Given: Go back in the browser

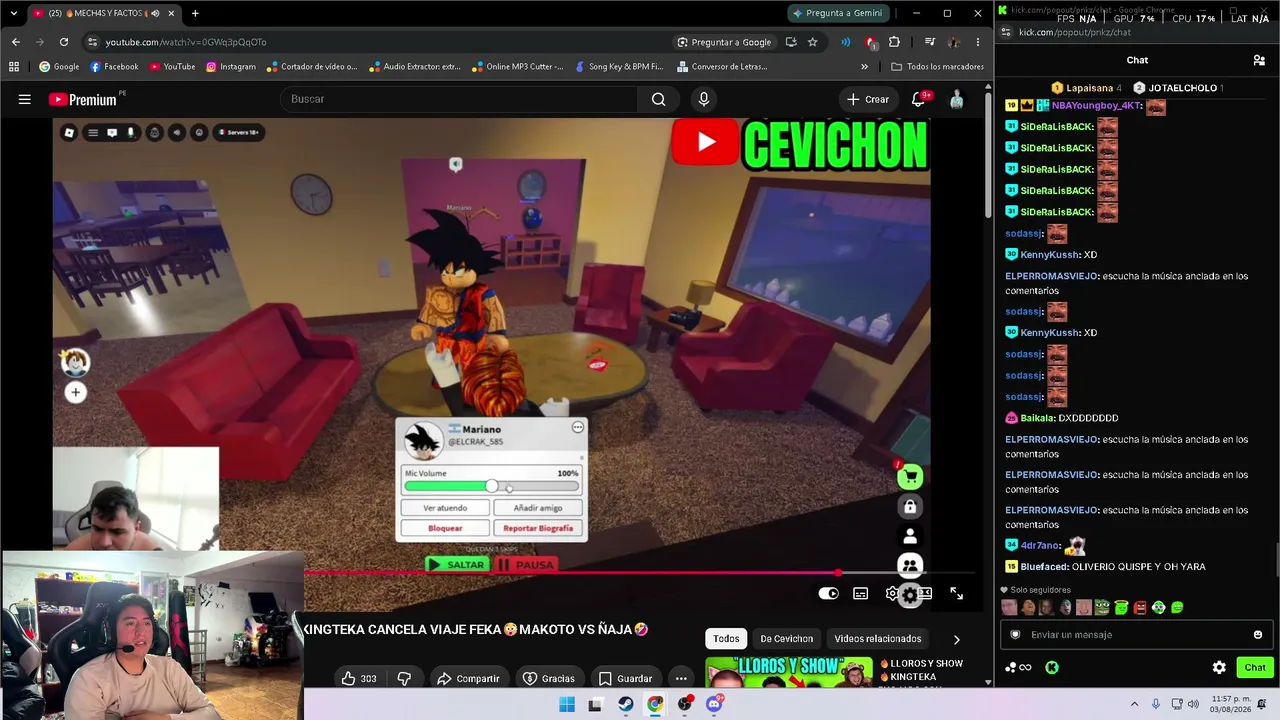Looking at the screenshot, I should (x=16, y=42).
